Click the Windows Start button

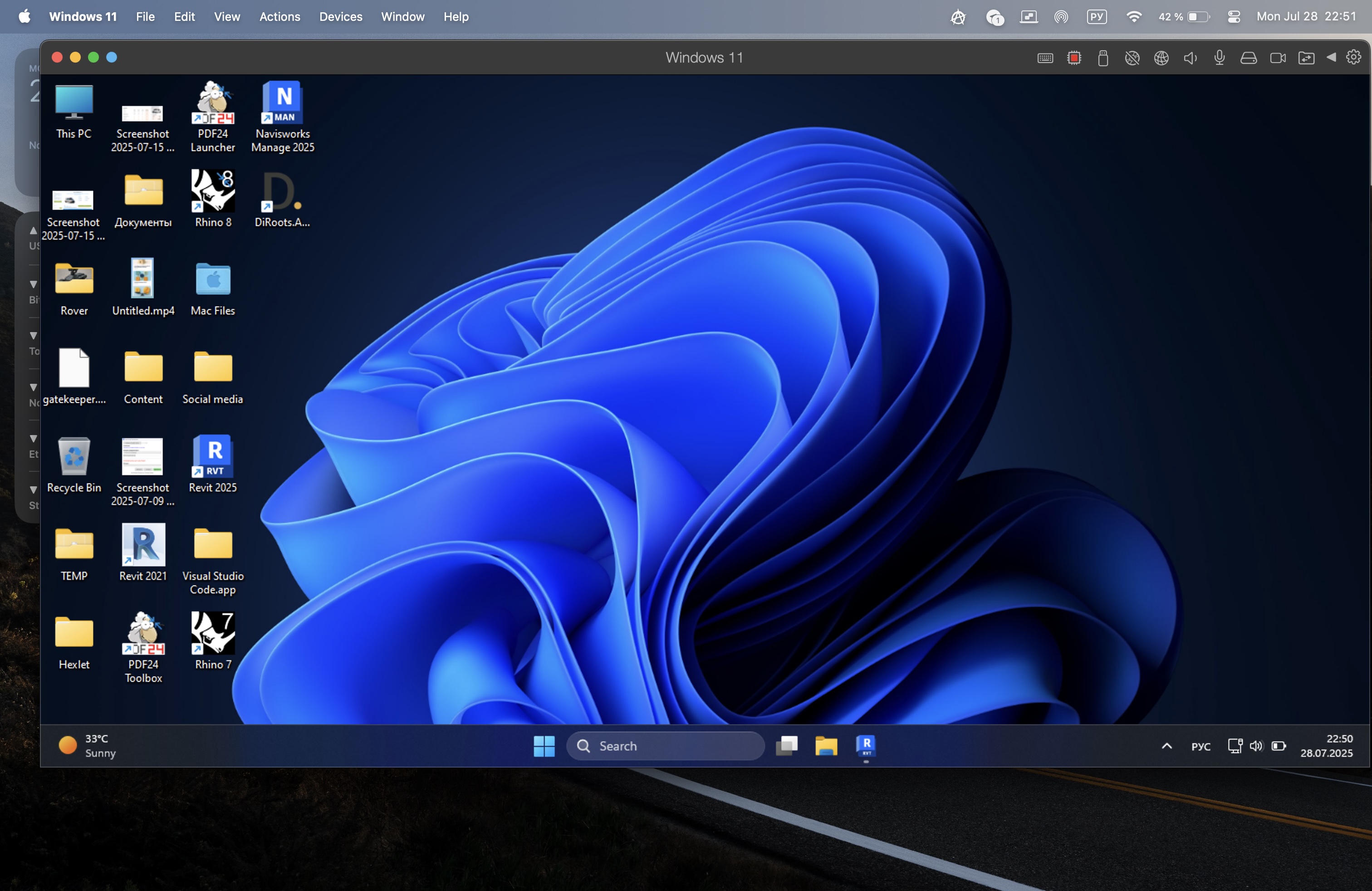[544, 746]
